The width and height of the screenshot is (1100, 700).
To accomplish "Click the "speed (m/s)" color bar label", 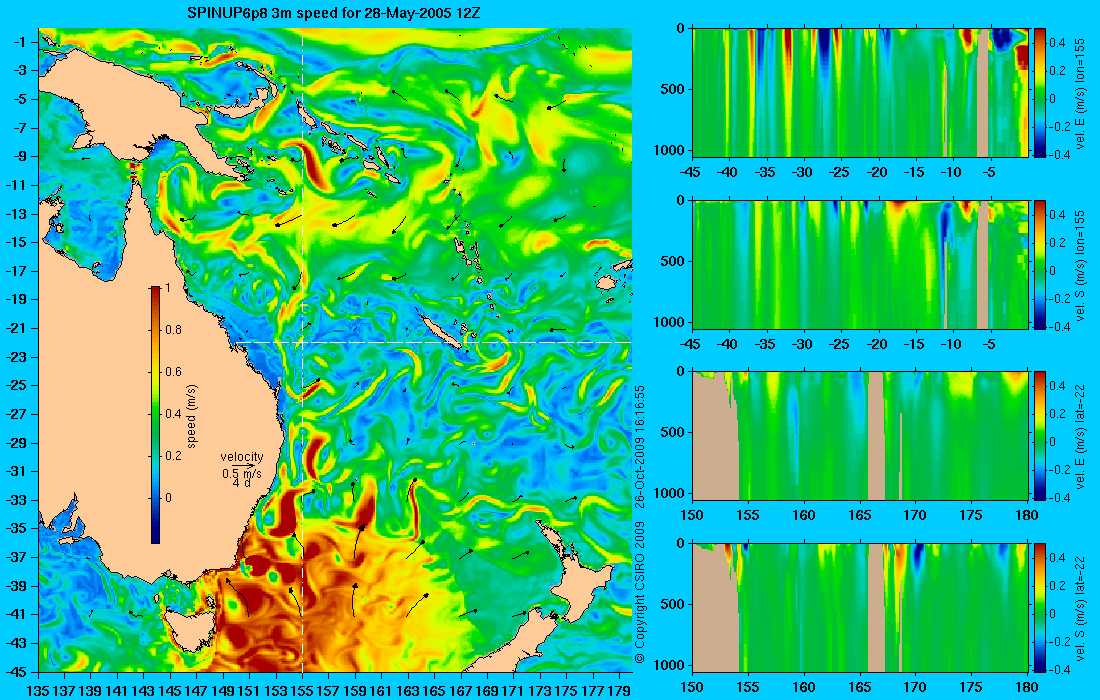I will point(192,415).
